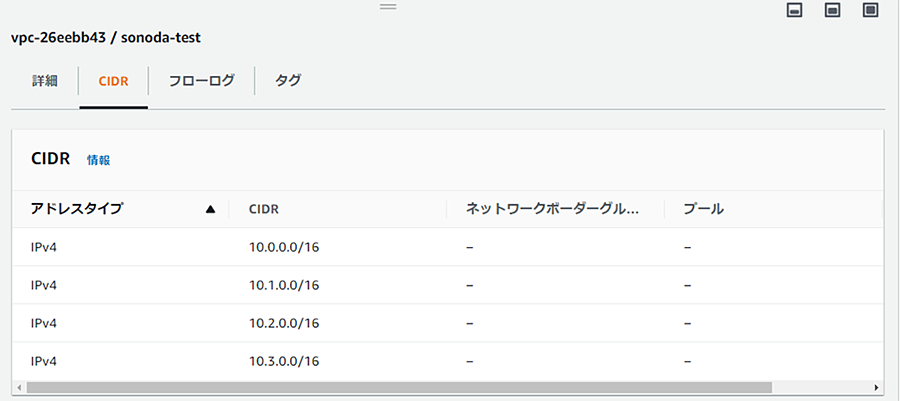Click the vpc-26eebb43 / sonoda-test heading

pos(106,38)
